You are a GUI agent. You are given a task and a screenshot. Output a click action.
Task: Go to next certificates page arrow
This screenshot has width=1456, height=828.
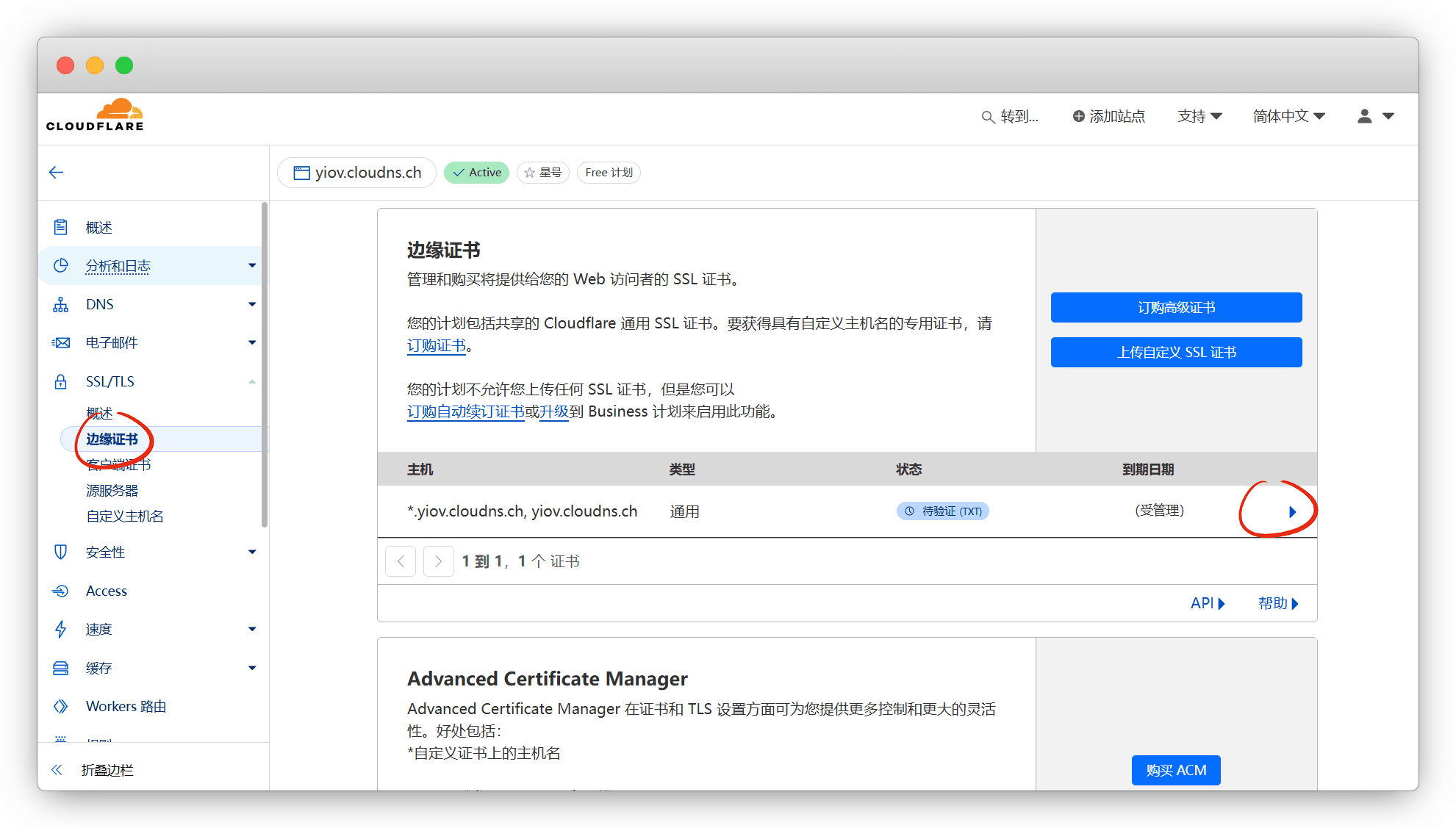point(439,561)
